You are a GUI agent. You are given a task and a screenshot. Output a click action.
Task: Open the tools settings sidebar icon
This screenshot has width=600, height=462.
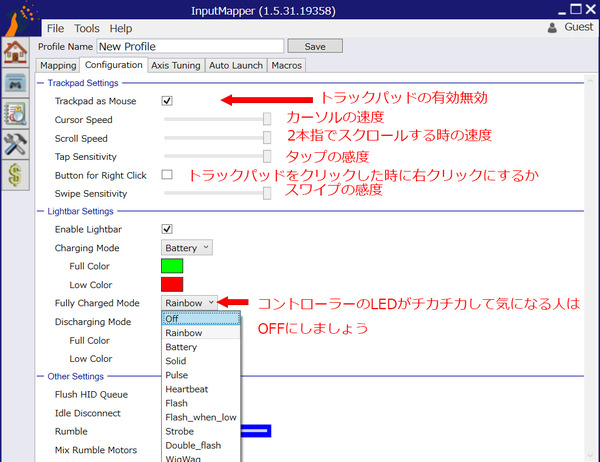click(x=15, y=144)
